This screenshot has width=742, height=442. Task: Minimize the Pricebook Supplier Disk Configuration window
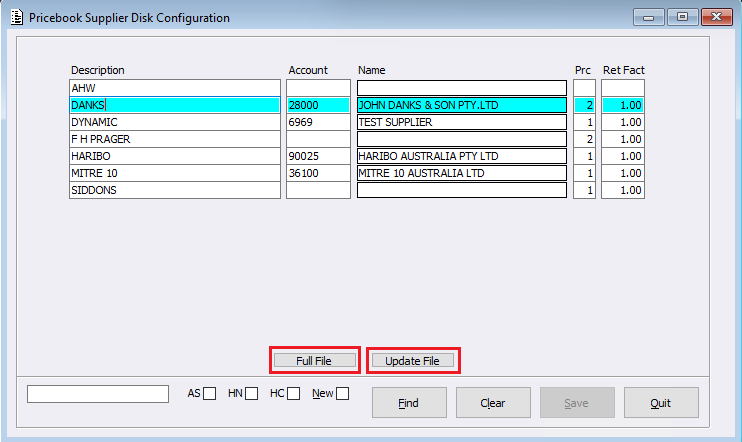click(x=649, y=17)
